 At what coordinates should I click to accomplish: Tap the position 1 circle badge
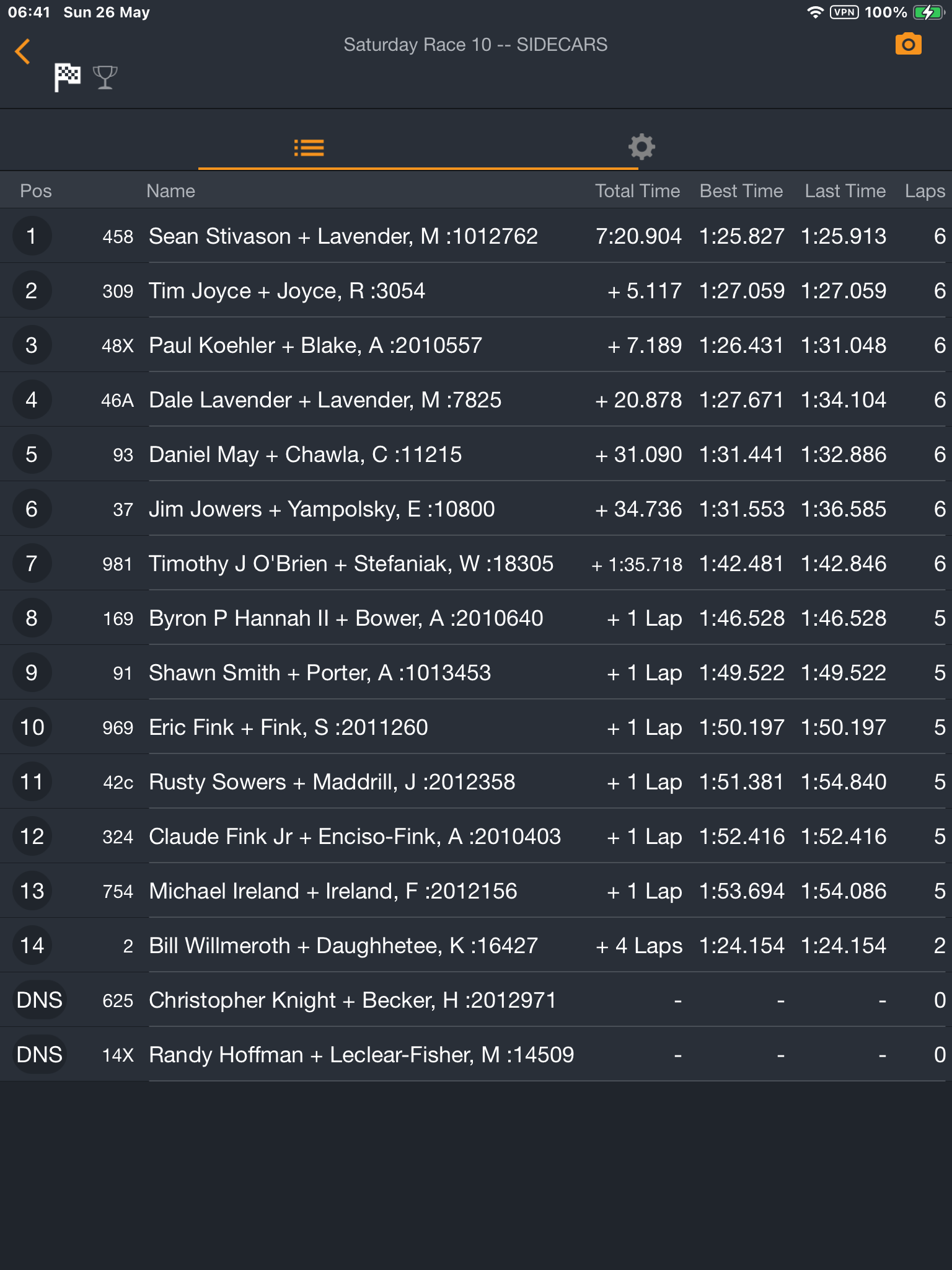point(32,236)
